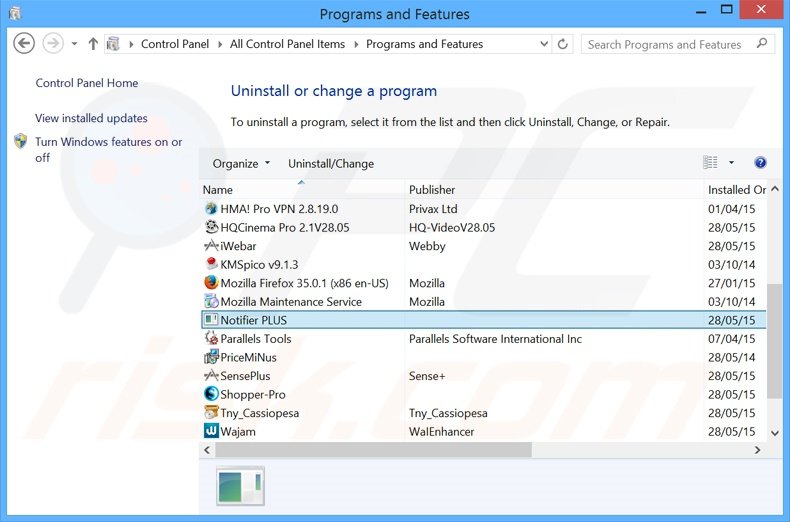This screenshot has height=522, width=790.
Task: Click the Uninstall/Change button
Action: [331, 164]
